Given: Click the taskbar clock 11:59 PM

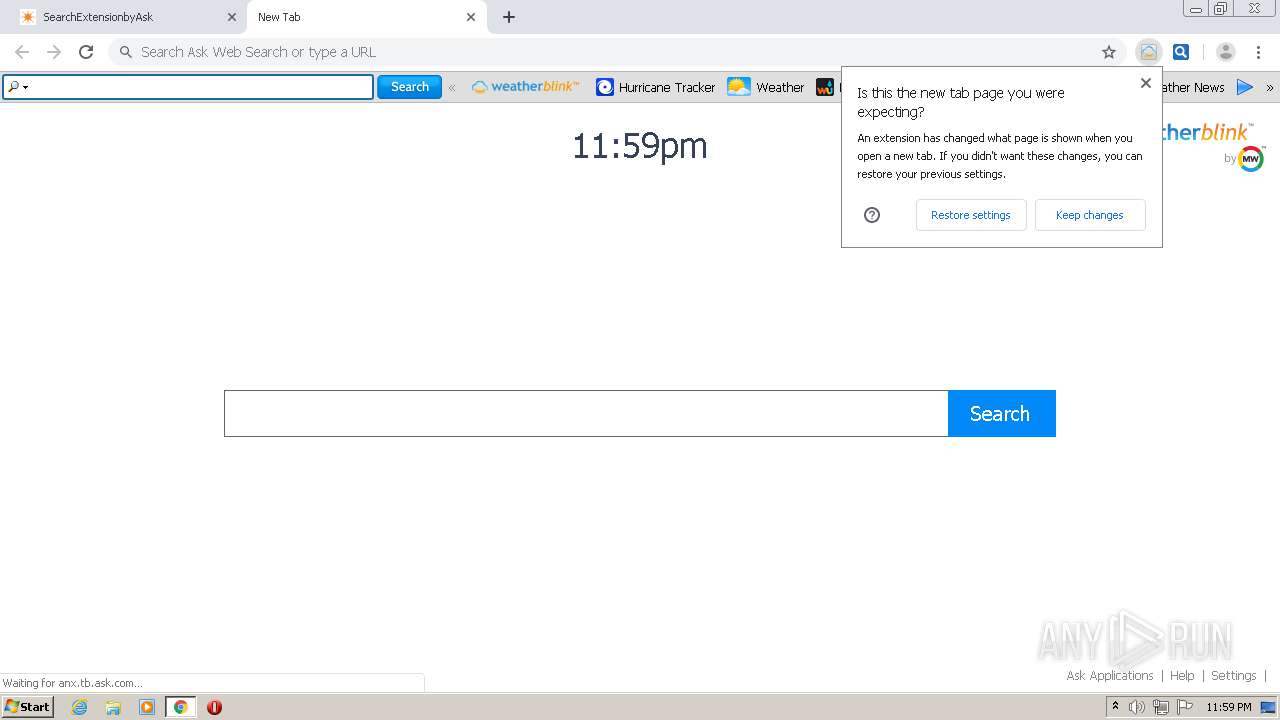Looking at the screenshot, I should point(1229,707).
